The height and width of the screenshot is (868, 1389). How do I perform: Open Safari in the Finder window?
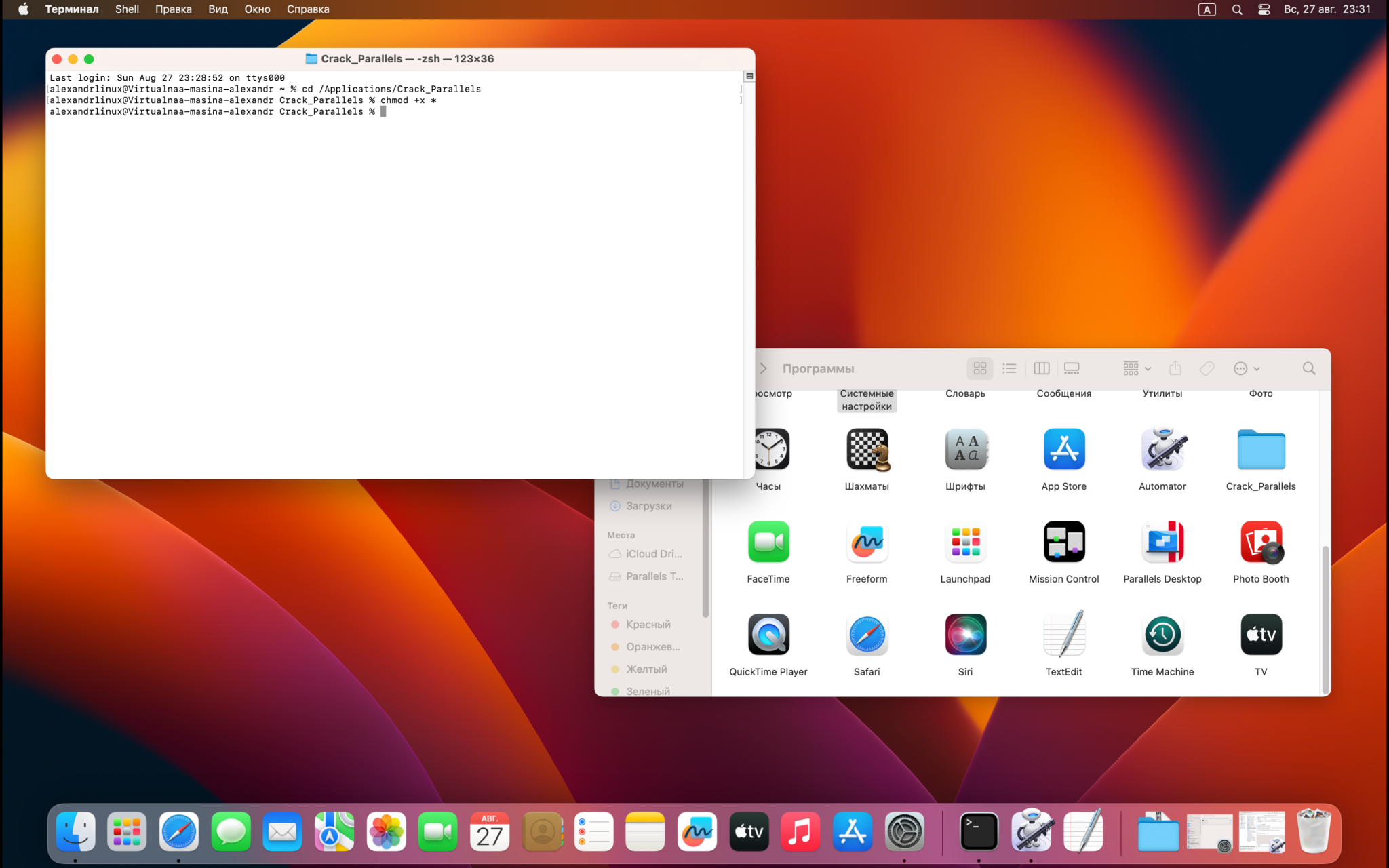click(x=867, y=635)
